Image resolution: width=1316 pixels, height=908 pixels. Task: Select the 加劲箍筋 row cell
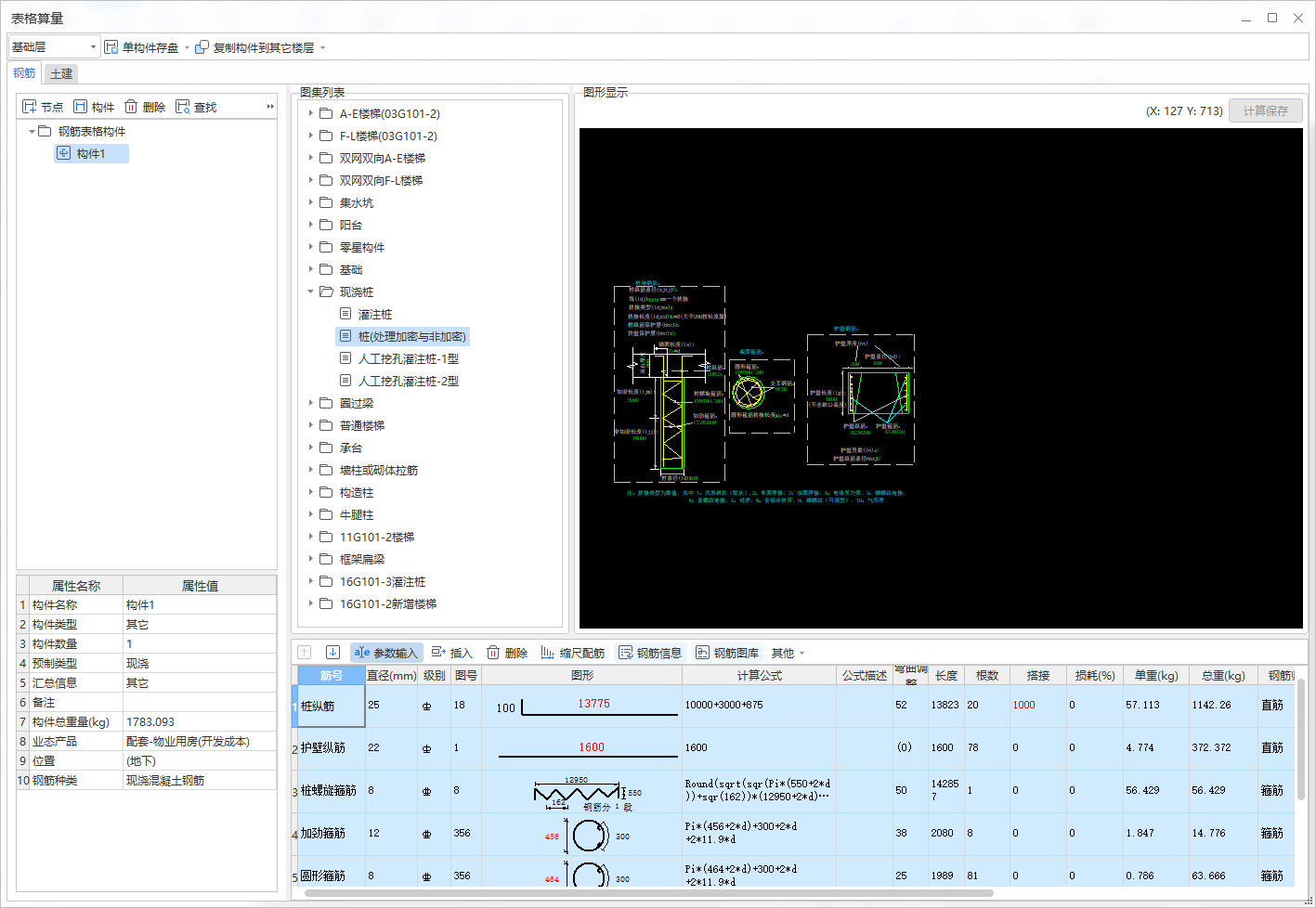tap(331, 833)
